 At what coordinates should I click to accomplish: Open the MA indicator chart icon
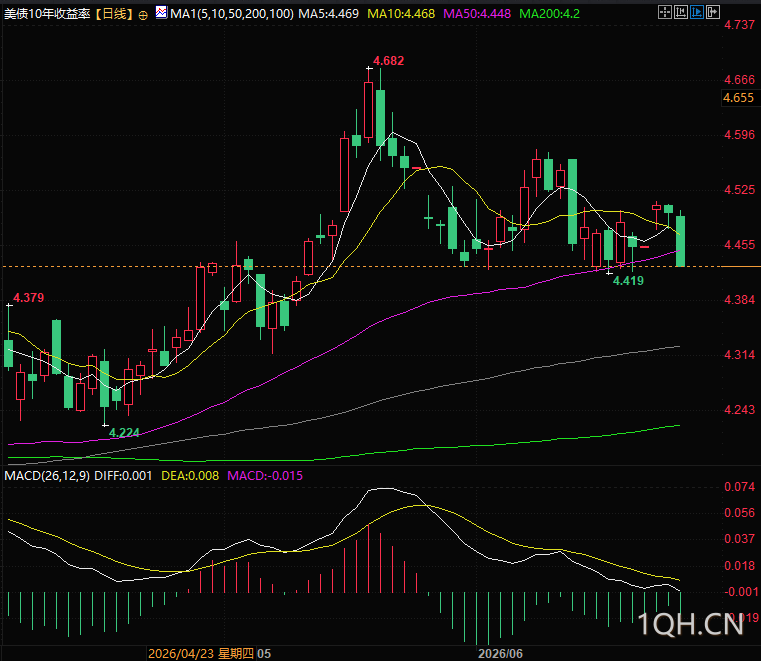click(x=162, y=12)
